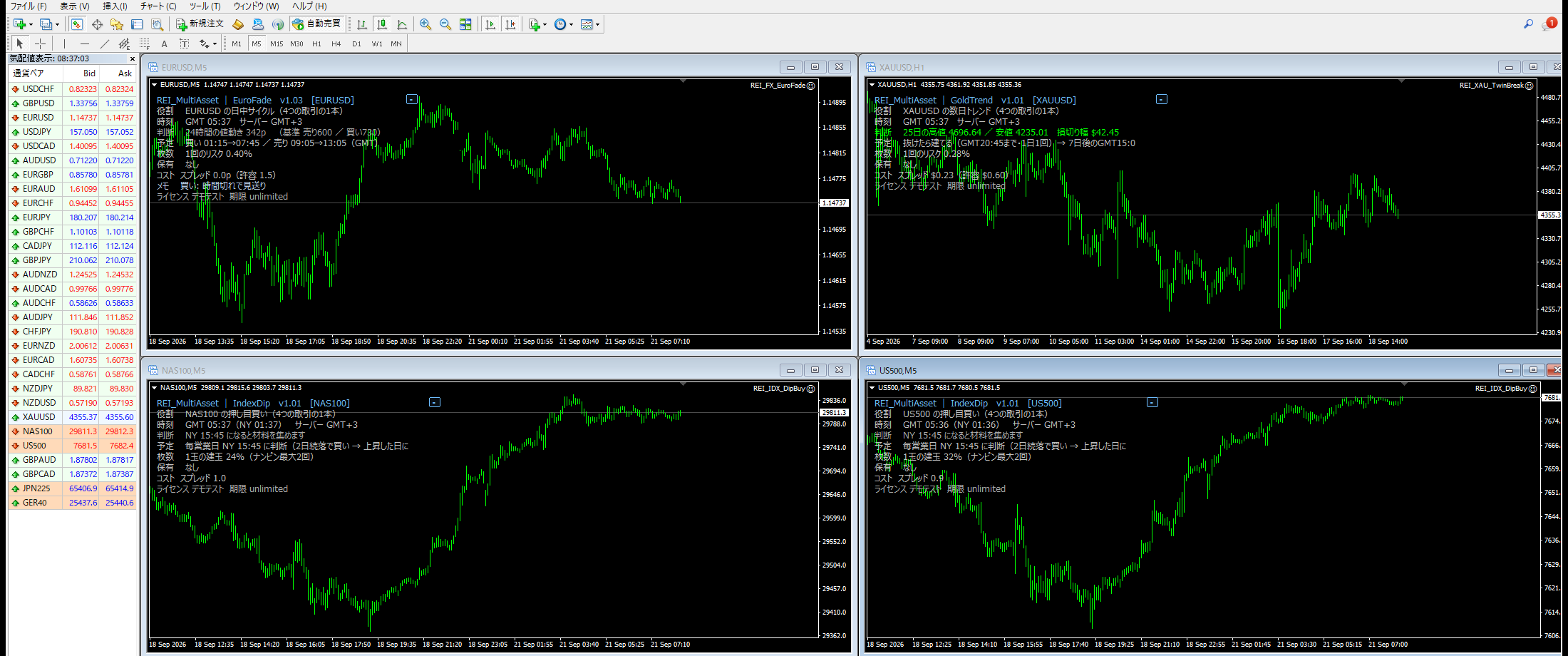This screenshot has width=1568, height=656.
Task: Tile chart windows with the grid icon
Action: (x=465, y=24)
